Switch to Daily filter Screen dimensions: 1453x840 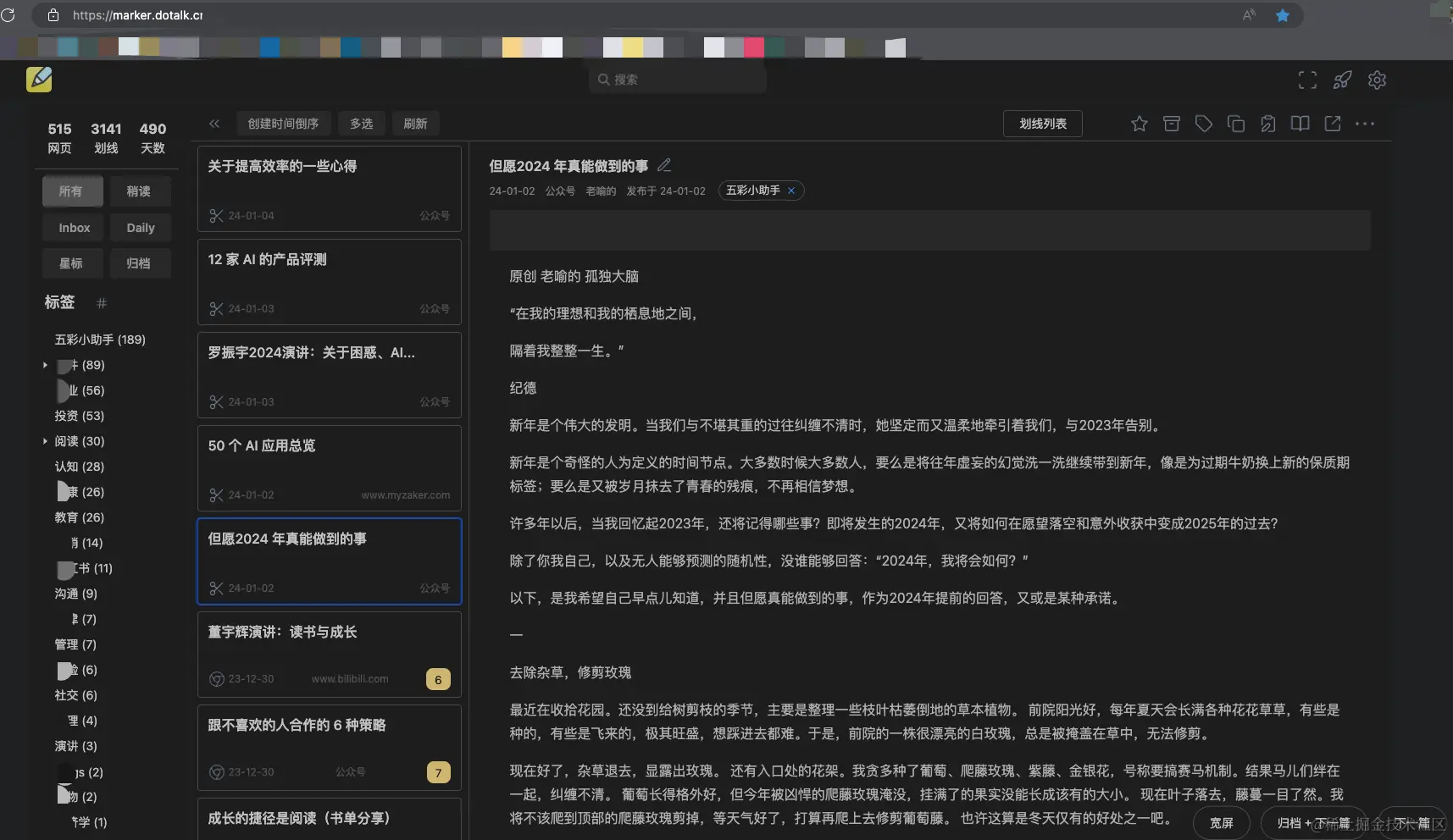point(140,228)
